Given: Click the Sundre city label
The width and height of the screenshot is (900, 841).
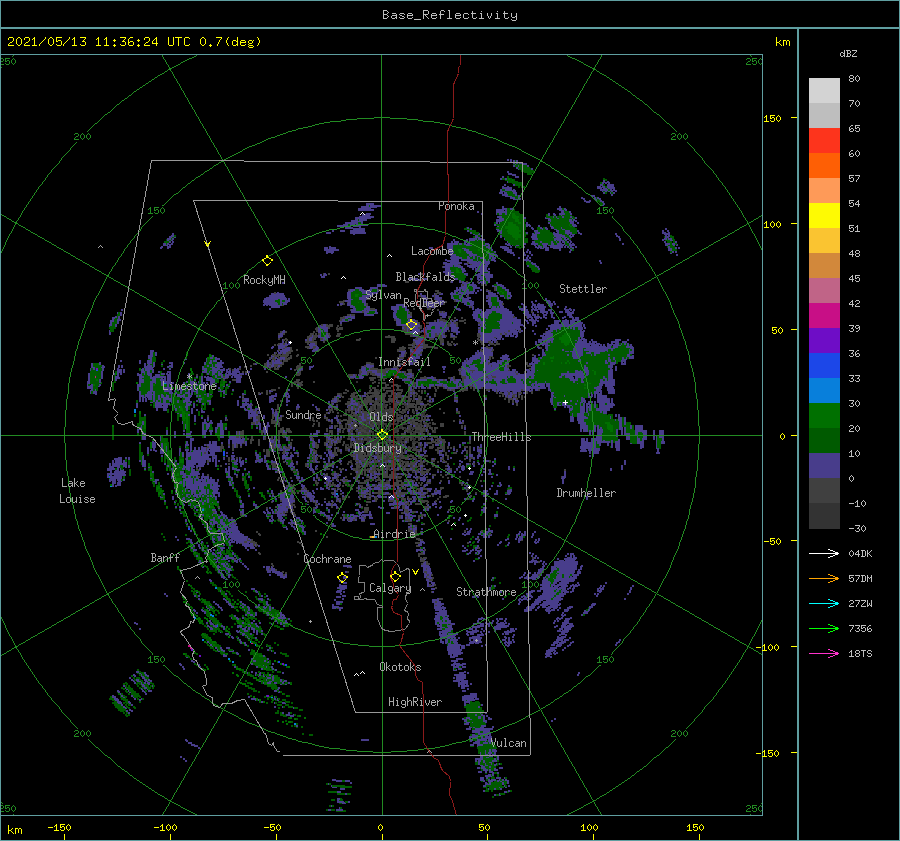Looking at the screenshot, I should point(303,414).
